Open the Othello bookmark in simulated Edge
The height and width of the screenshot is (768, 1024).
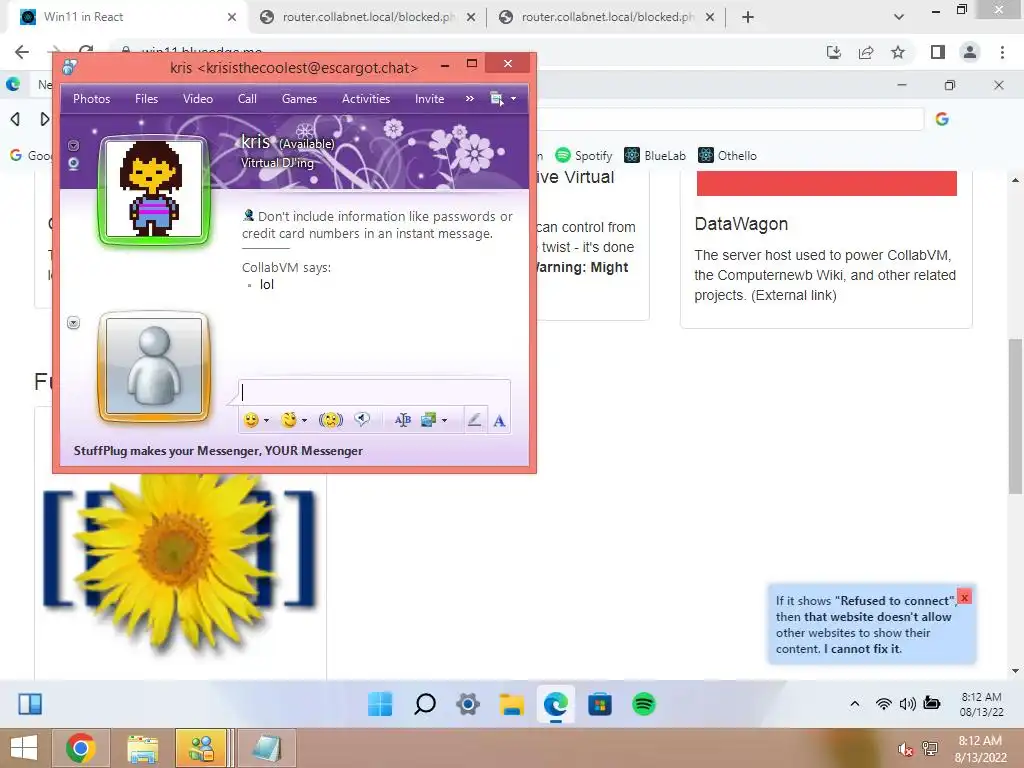point(727,155)
